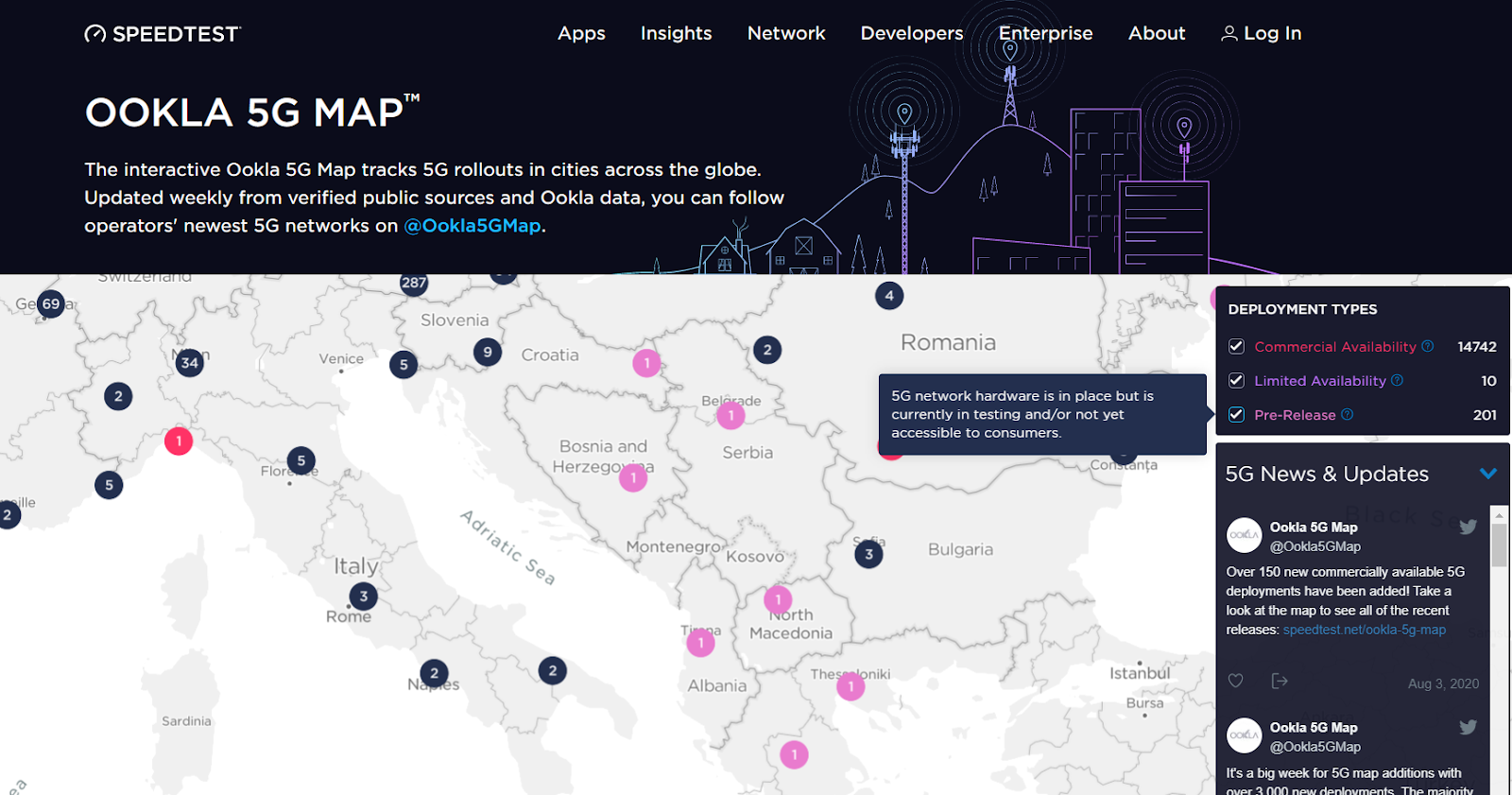The width and height of the screenshot is (1512, 795).
Task: Open the Developers menu
Action: pyautogui.click(x=912, y=33)
